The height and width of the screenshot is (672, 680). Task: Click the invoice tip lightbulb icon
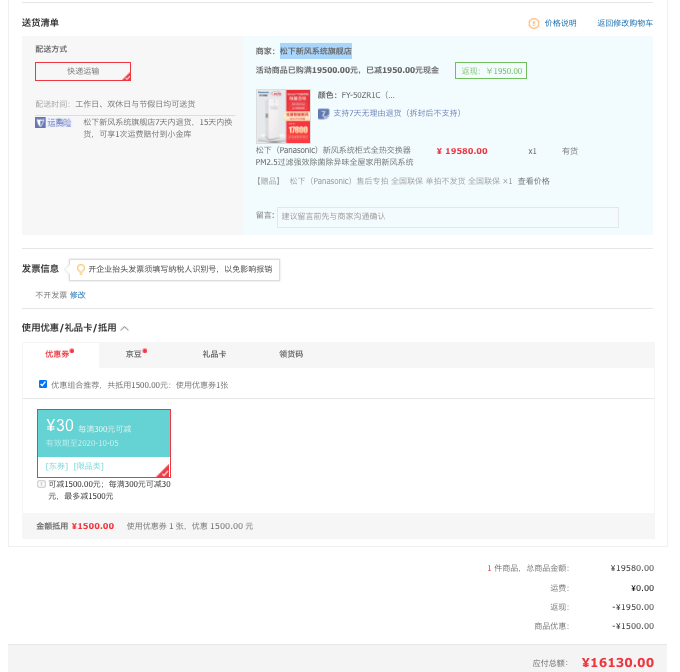click(x=81, y=269)
